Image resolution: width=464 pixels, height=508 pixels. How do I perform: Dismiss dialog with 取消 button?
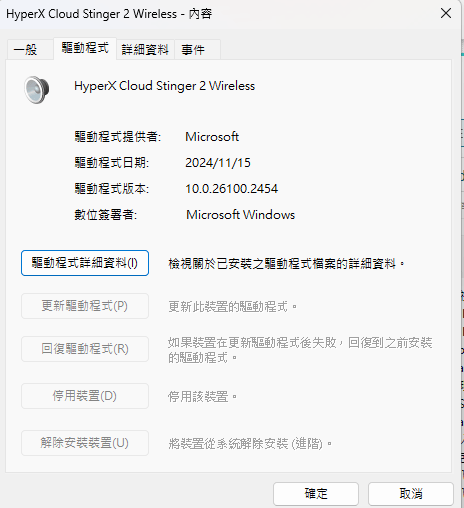point(411,494)
